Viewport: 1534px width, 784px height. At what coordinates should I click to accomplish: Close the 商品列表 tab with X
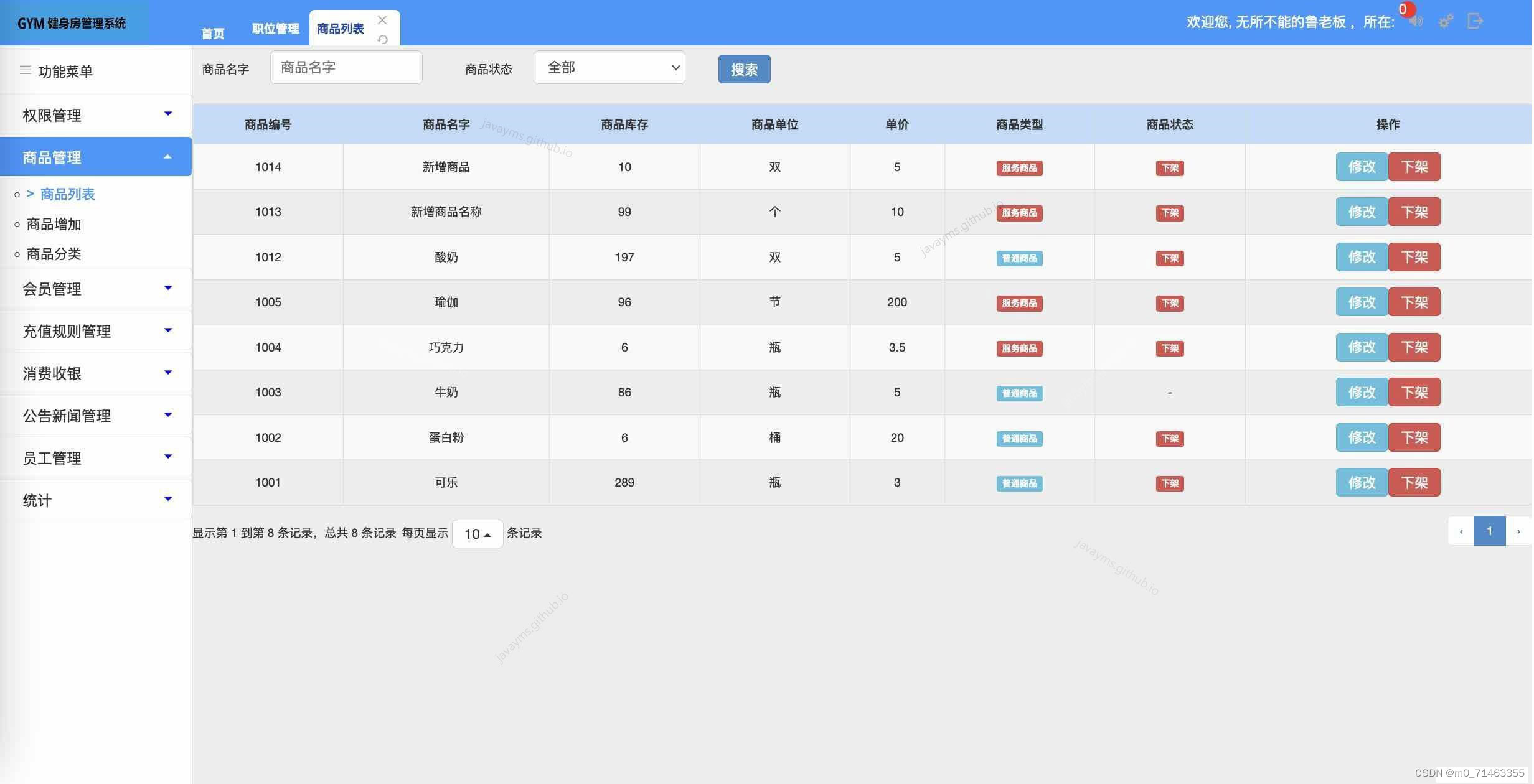[x=382, y=20]
